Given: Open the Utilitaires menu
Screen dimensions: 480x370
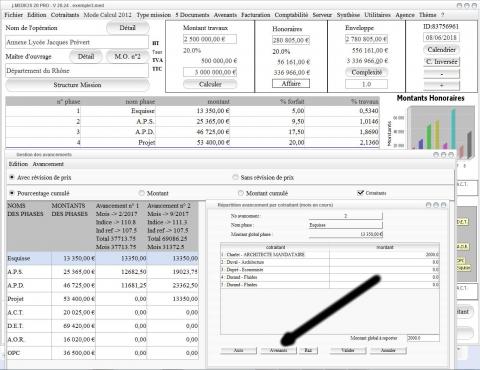Looking at the screenshot, I should coord(377,15).
